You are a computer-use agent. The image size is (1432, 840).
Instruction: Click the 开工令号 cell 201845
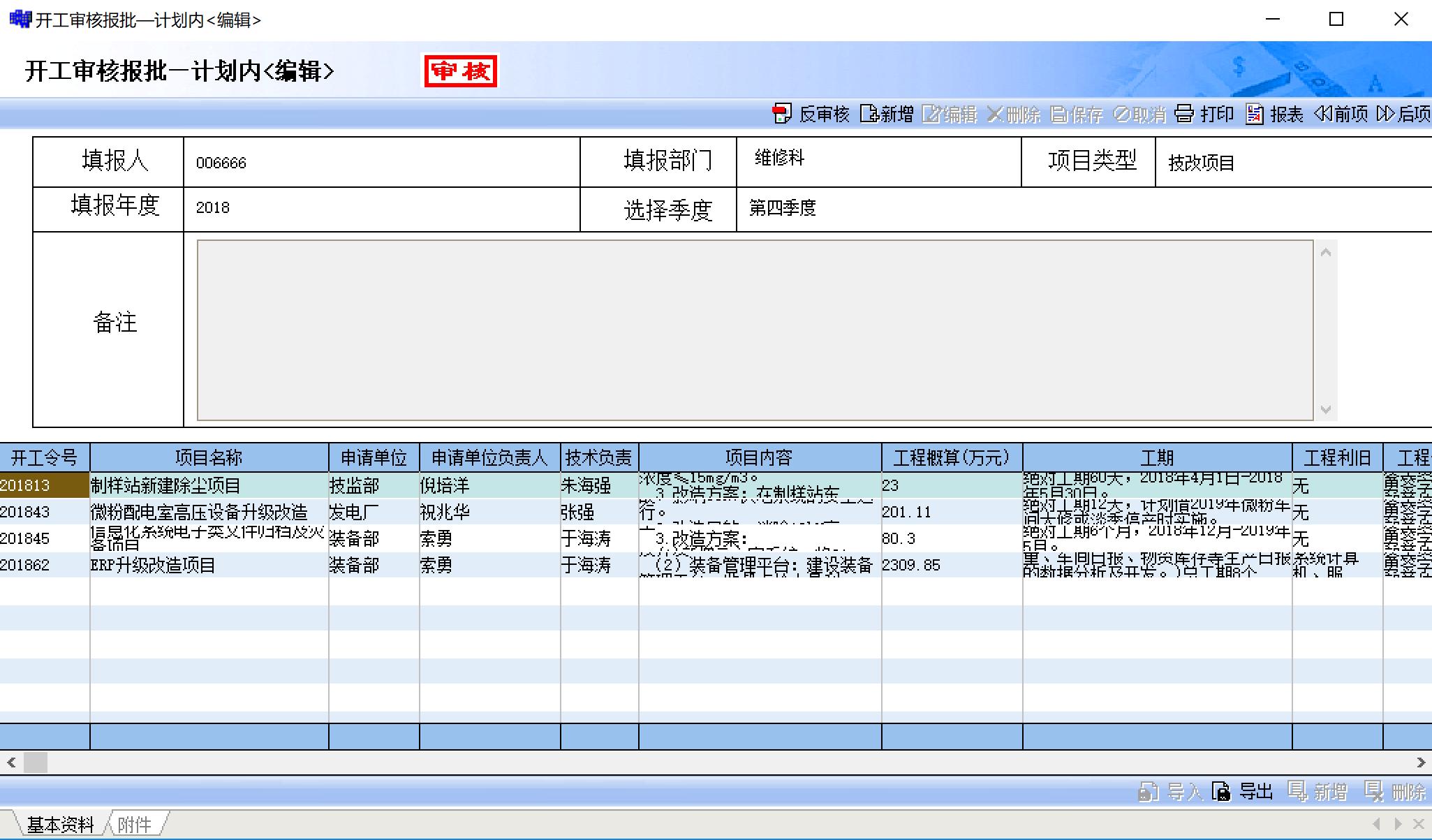pyautogui.click(x=25, y=538)
